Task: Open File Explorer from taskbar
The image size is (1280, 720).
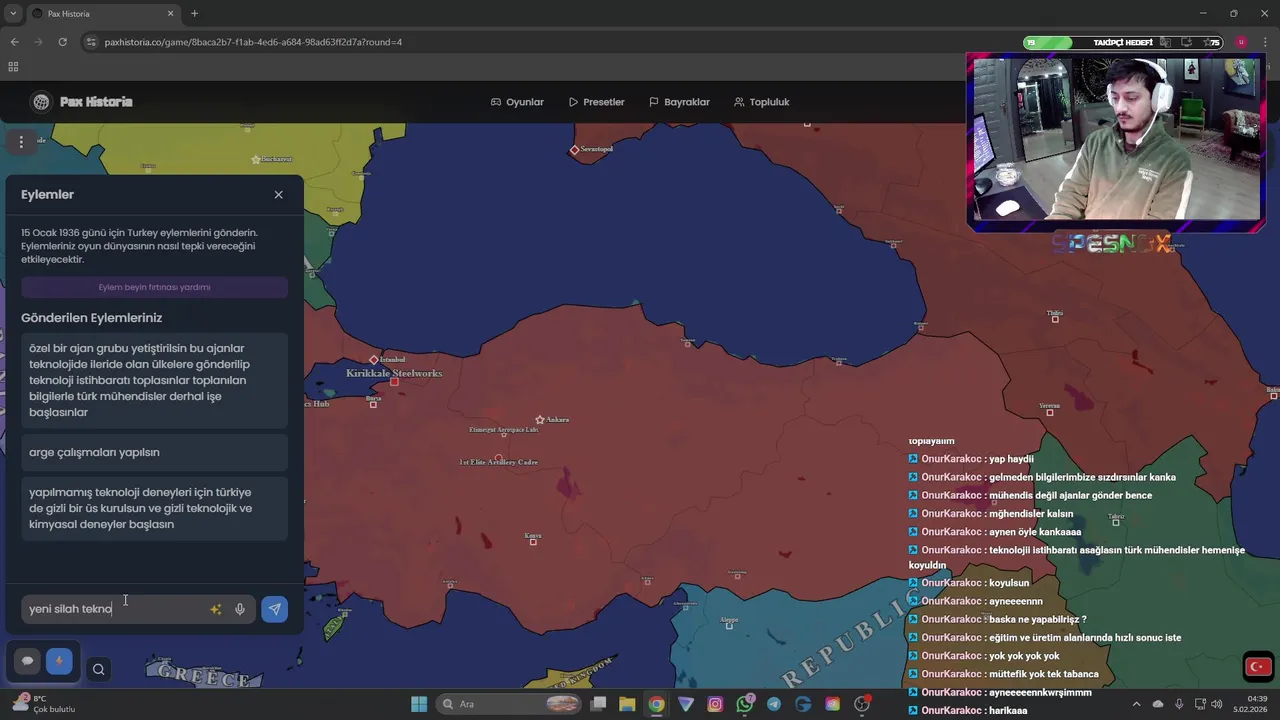Action: click(x=627, y=704)
